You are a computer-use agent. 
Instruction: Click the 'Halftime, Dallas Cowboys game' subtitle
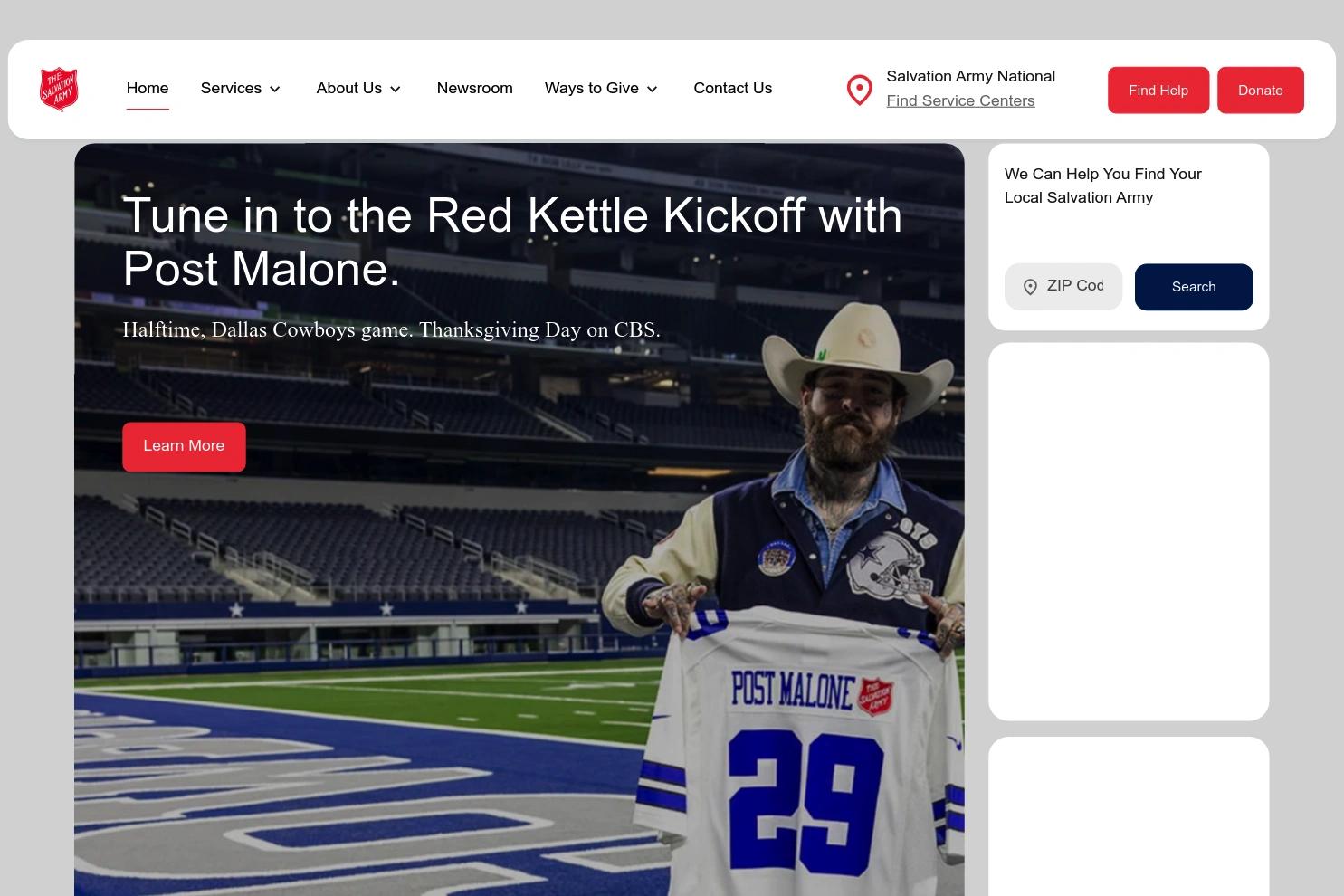coord(391,330)
